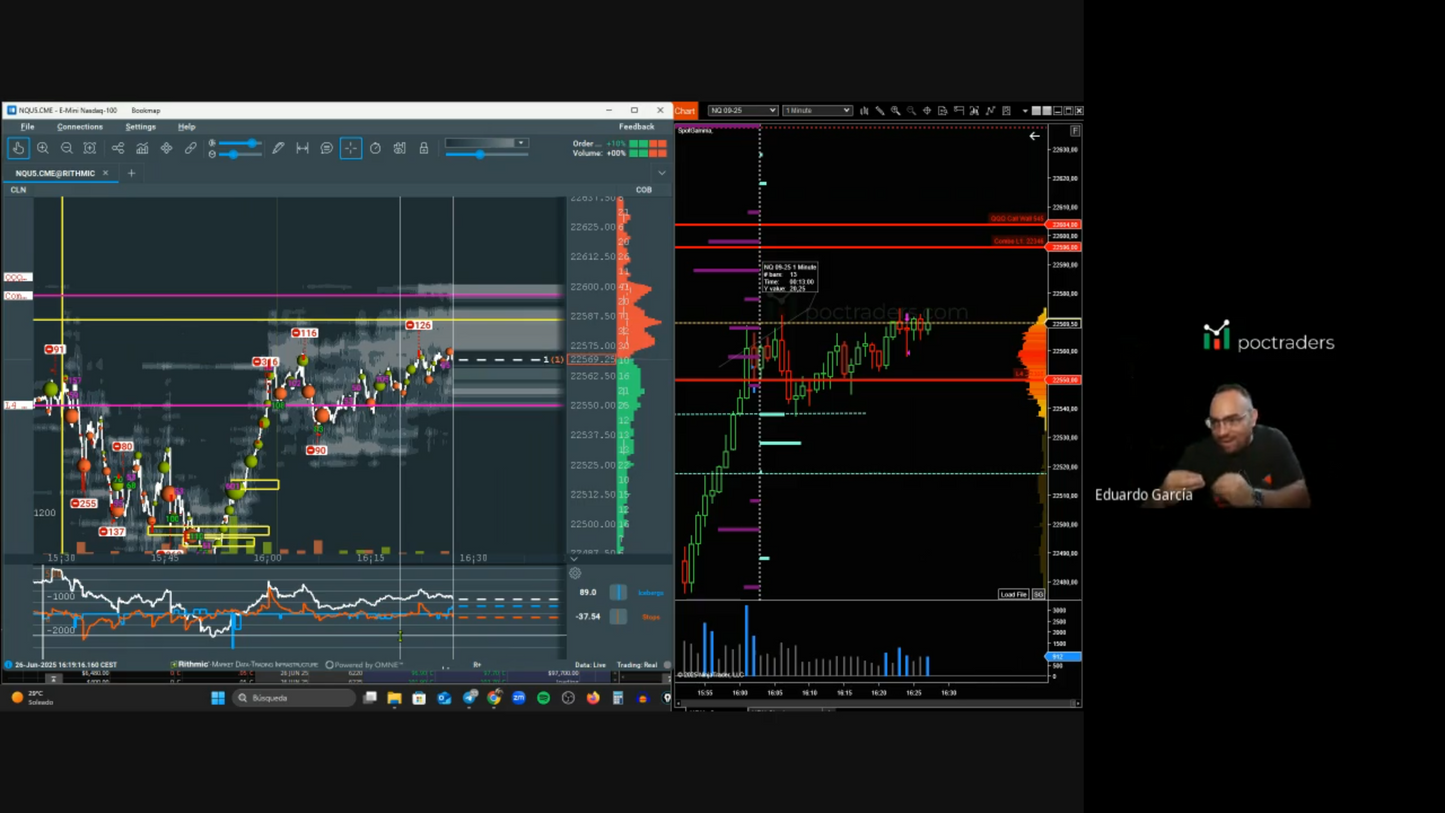The height and width of the screenshot is (813, 1445).
Task: Open the heatmap color palette dropdown in Bookmap
Action: click(521, 141)
